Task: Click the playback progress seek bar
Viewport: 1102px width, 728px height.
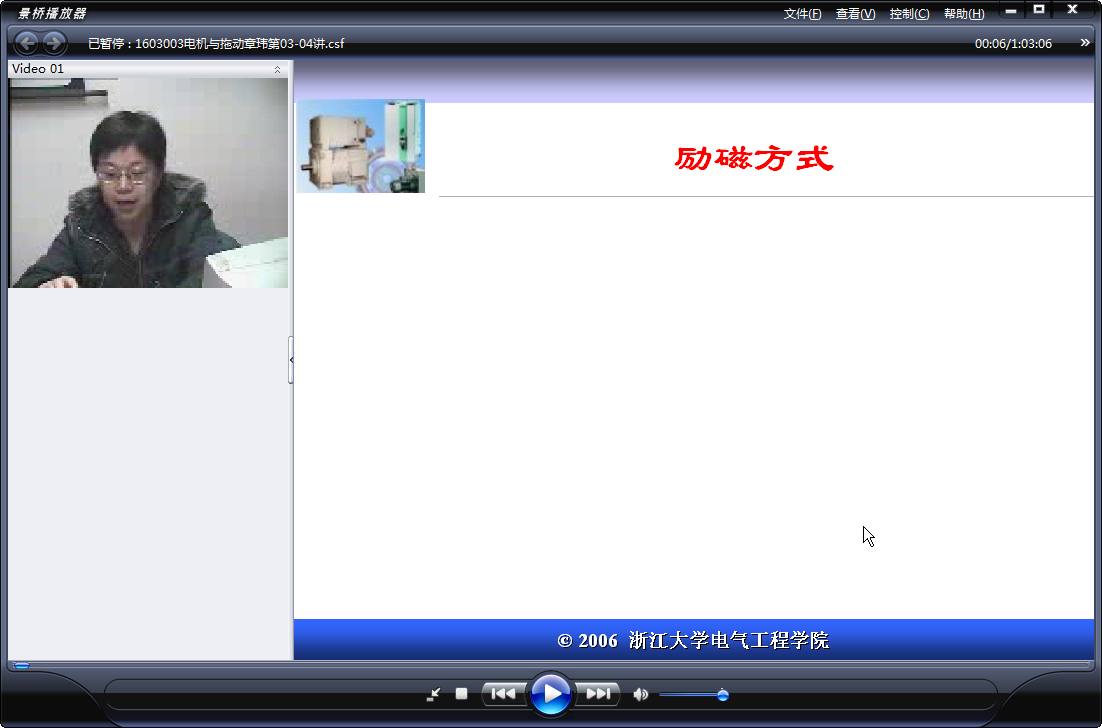Action: [551, 664]
